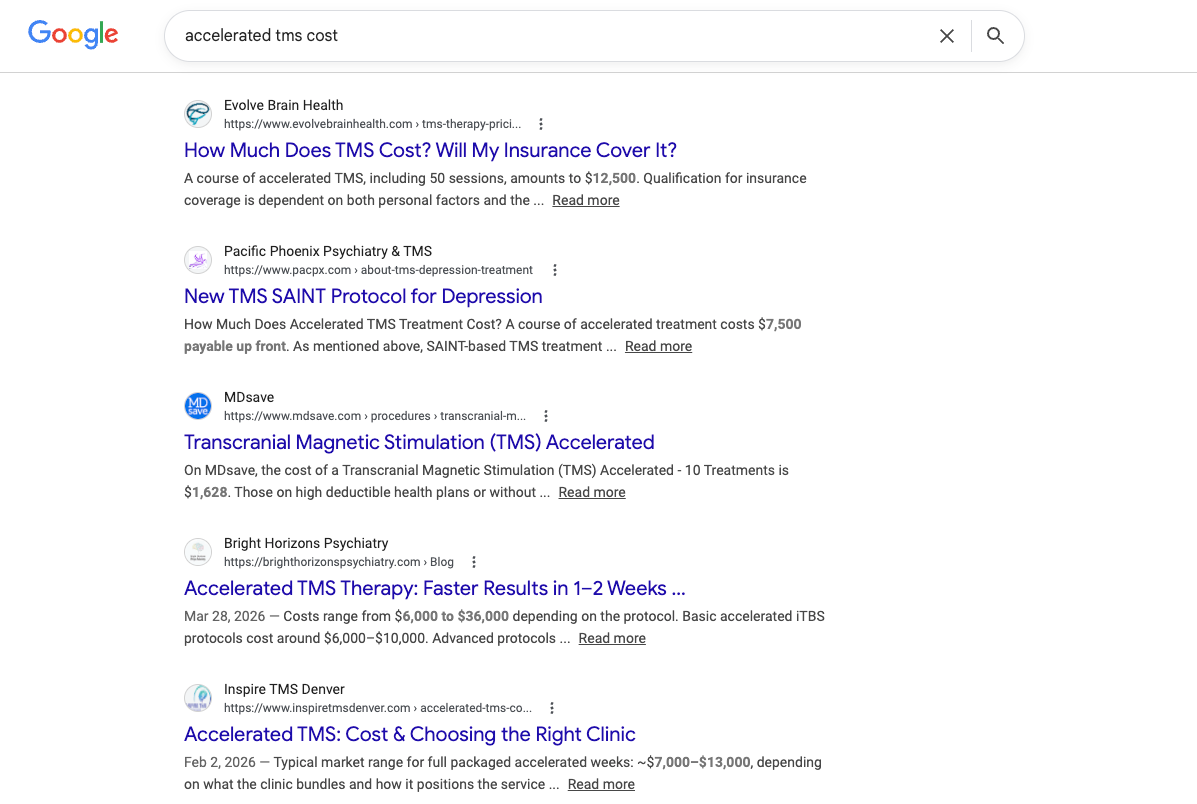
Task: Open more options for Evolve Brain Health result
Action: pos(540,124)
